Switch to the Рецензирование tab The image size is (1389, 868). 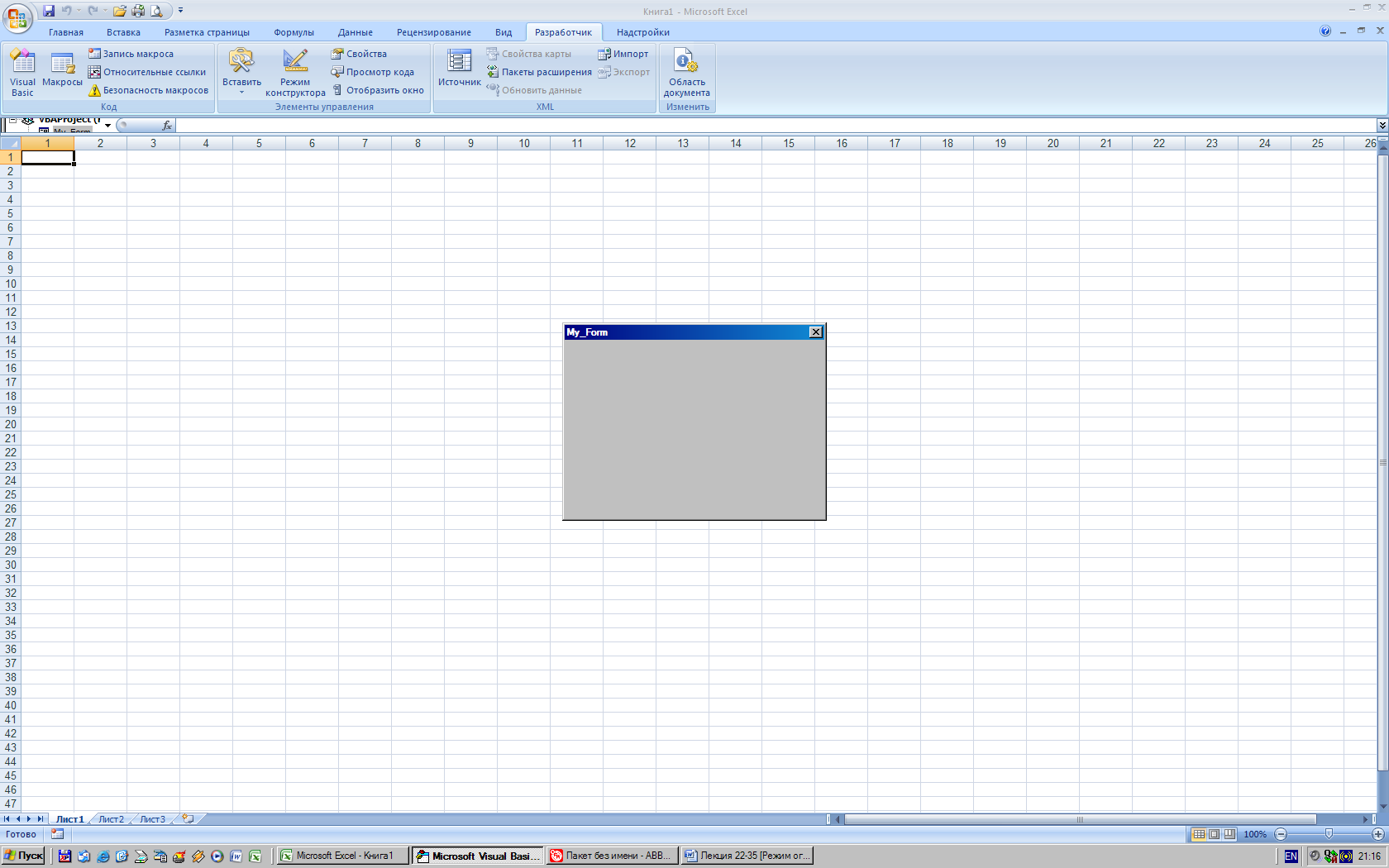pyautogui.click(x=434, y=32)
